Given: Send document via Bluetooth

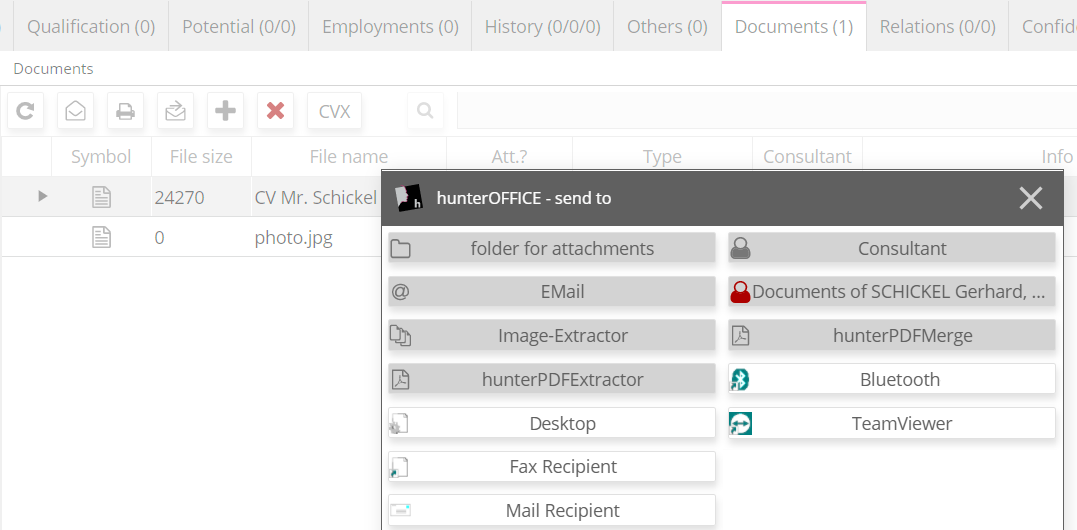Looking at the screenshot, I should pyautogui.click(x=892, y=379).
